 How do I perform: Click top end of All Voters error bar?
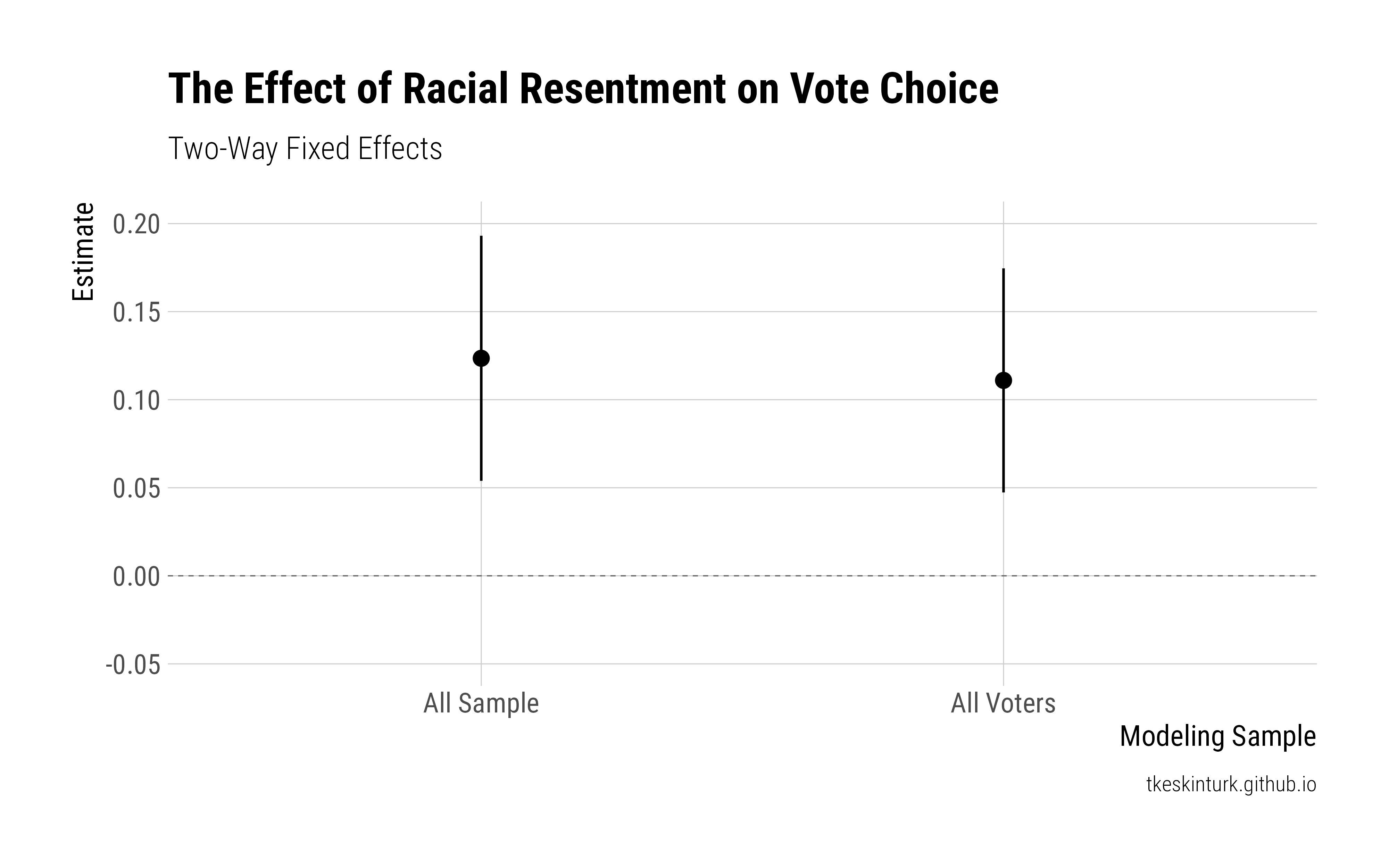click(x=1003, y=269)
